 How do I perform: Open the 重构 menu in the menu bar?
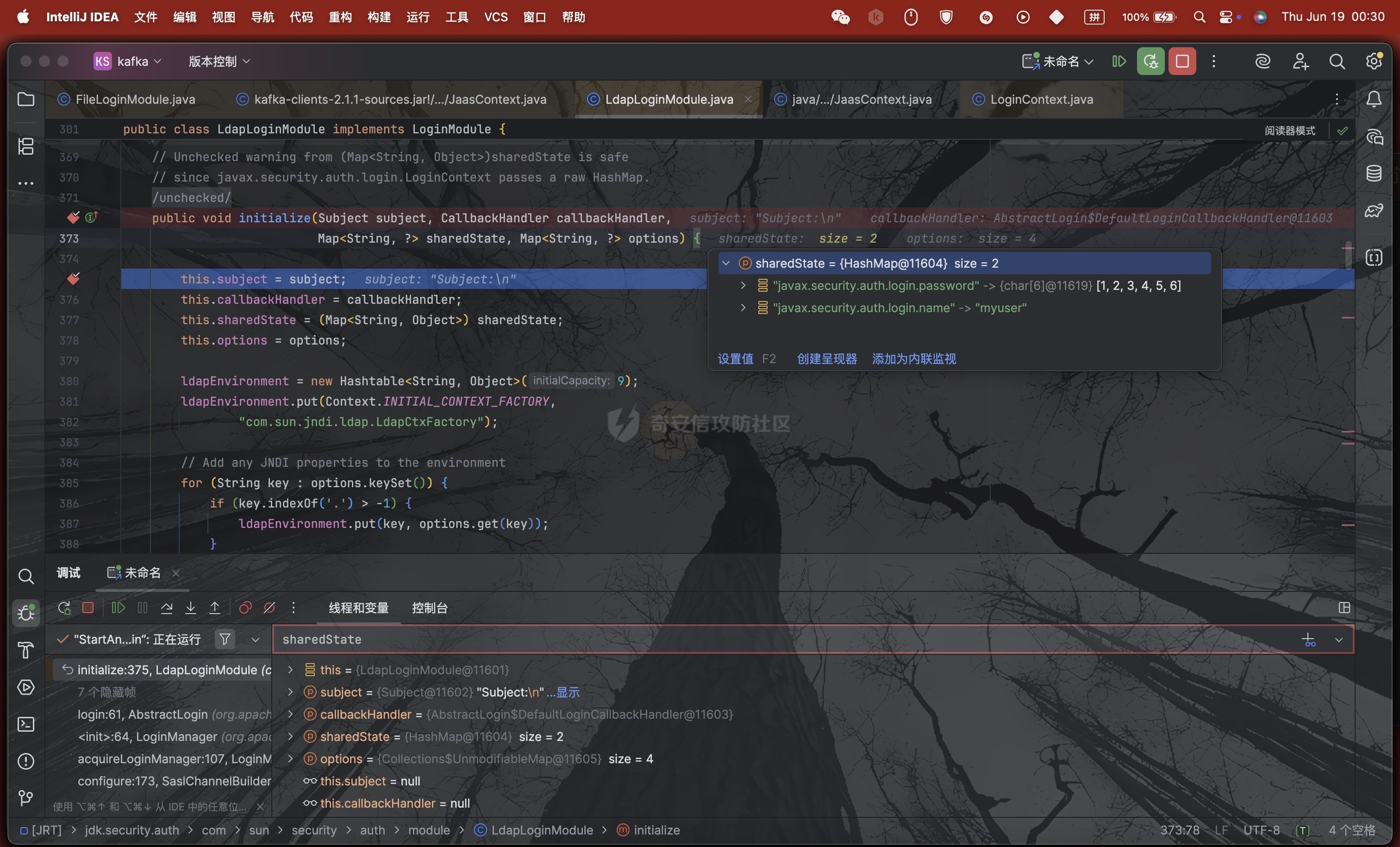340,17
